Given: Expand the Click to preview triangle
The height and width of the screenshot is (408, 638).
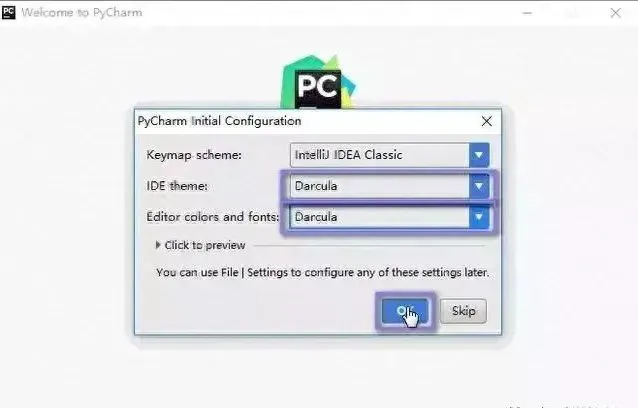Looking at the screenshot, I should click(158, 245).
